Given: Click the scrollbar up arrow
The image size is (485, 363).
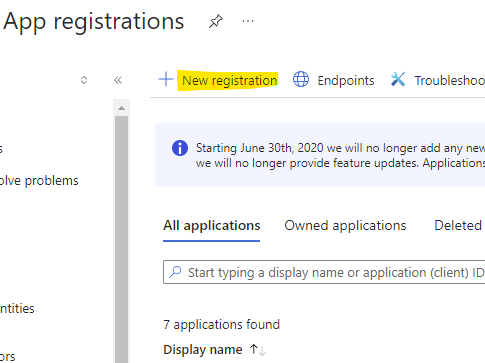Looking at the screenshot, I should (121, 108).
